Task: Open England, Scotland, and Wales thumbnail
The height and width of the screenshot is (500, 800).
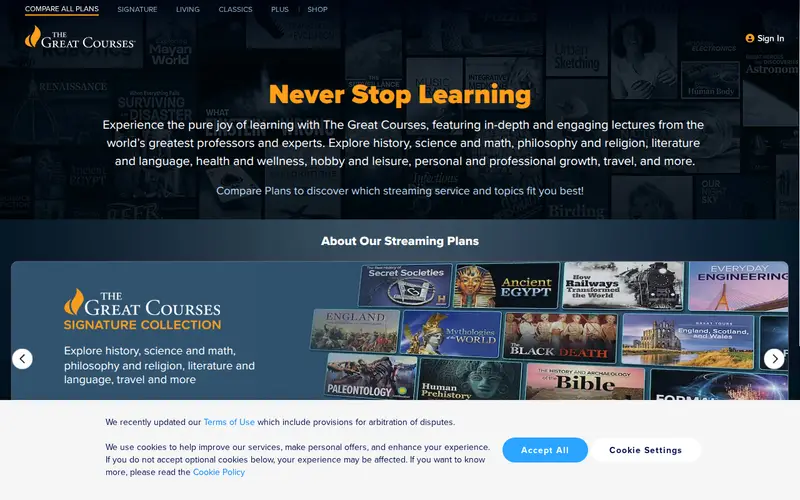Action: [x=688, y=341]
